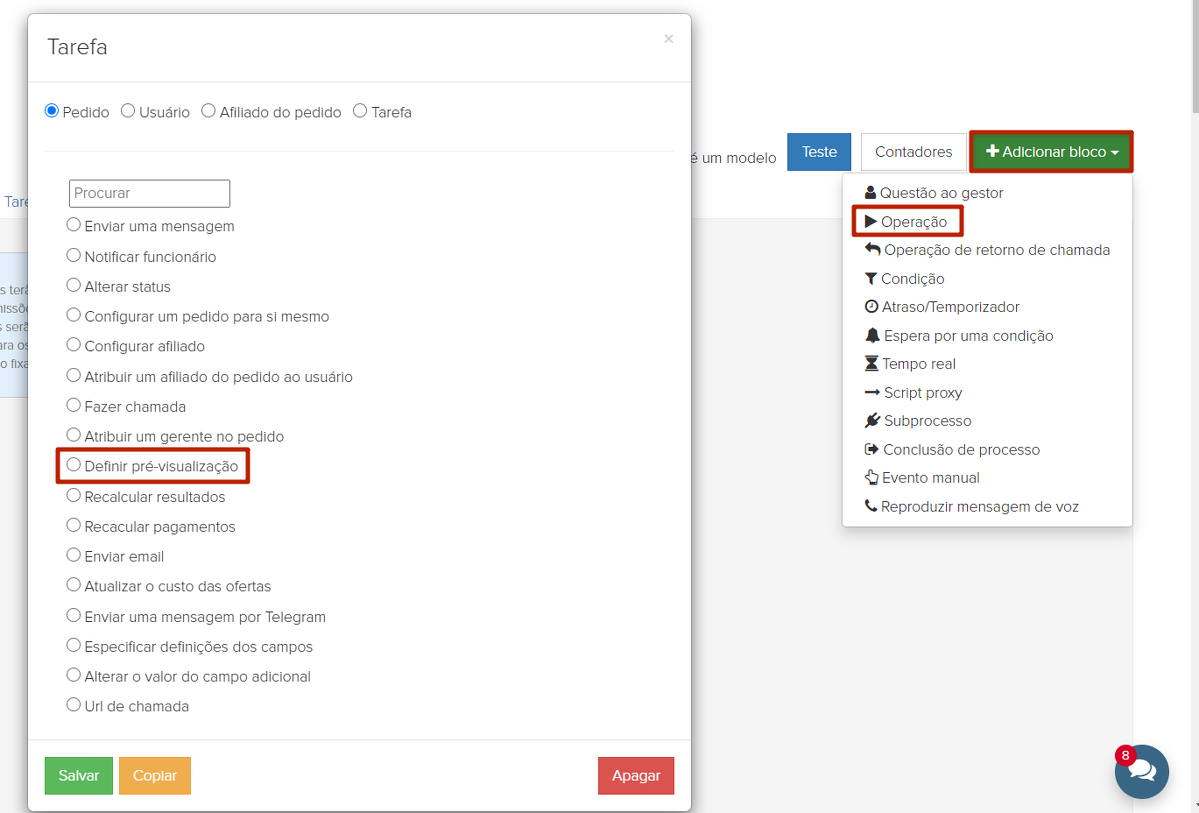Click the clock icon for Atraso/Temporizador

coord(871,307)
